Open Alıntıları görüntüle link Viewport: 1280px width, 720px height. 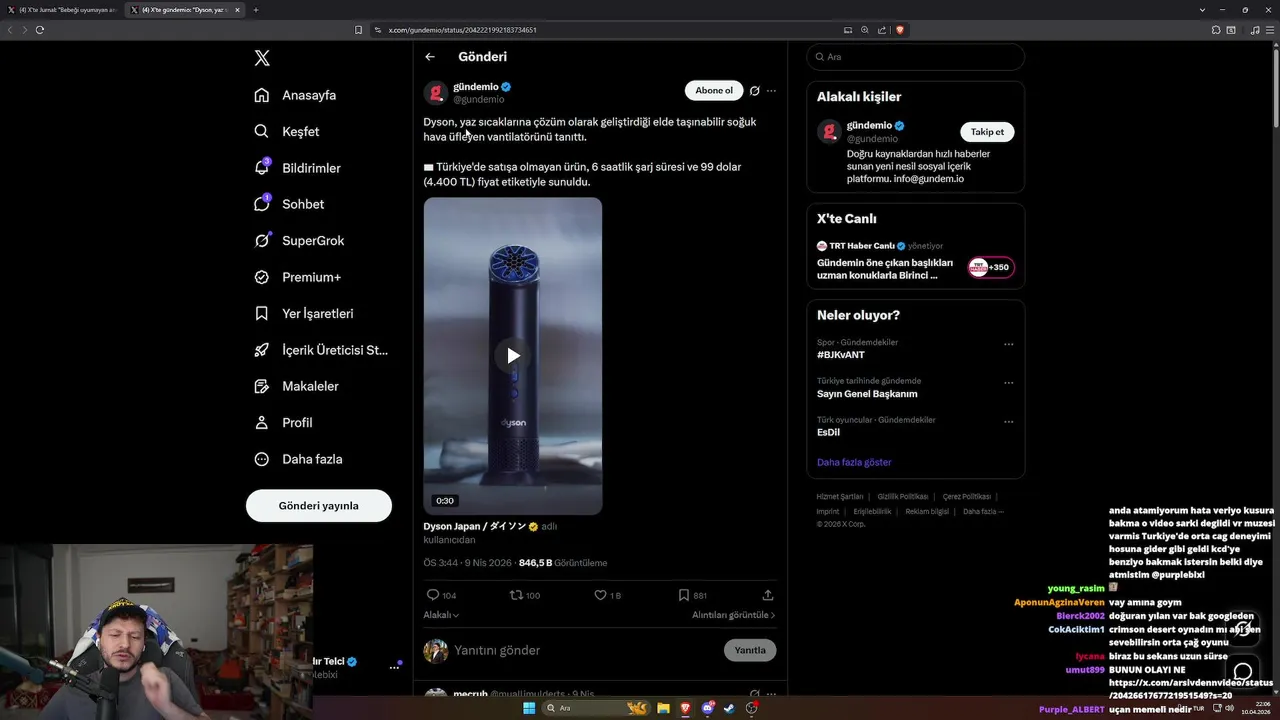(x=733, y=615)
